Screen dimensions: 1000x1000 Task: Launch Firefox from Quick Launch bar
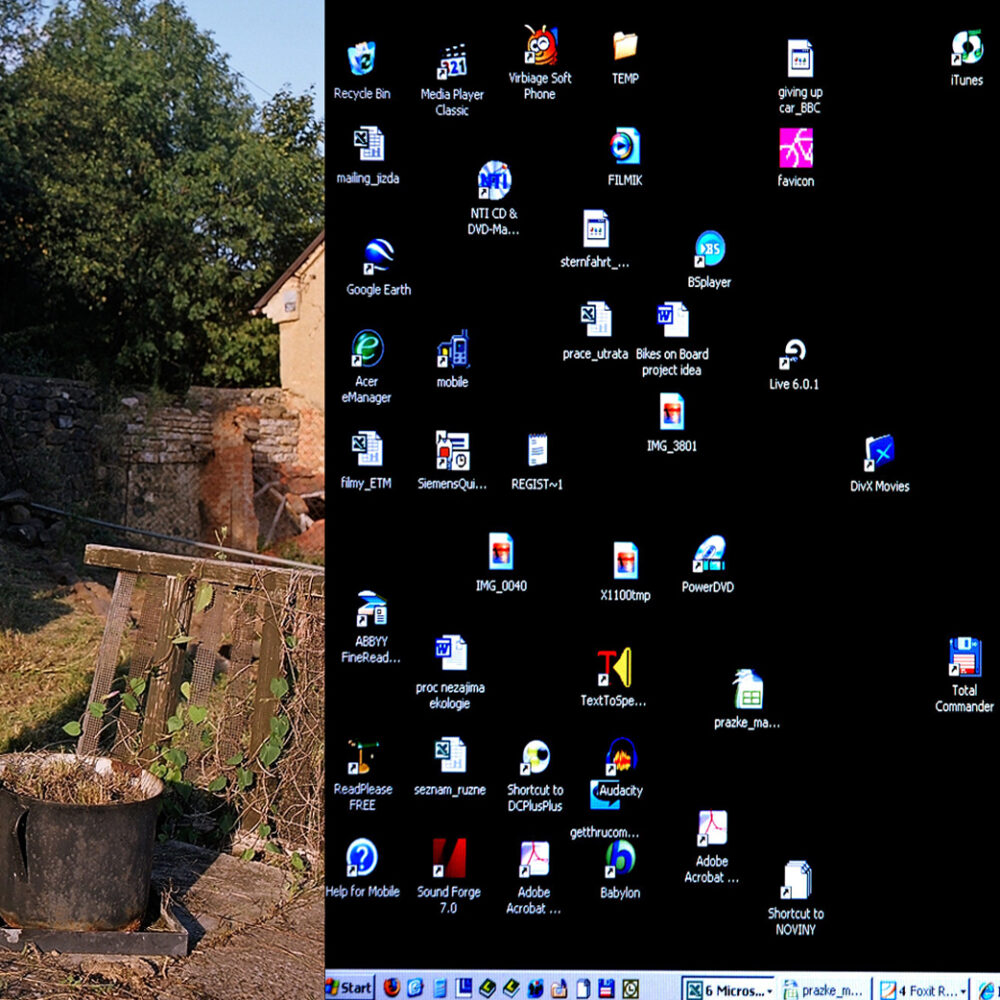[x=391, y=988]
